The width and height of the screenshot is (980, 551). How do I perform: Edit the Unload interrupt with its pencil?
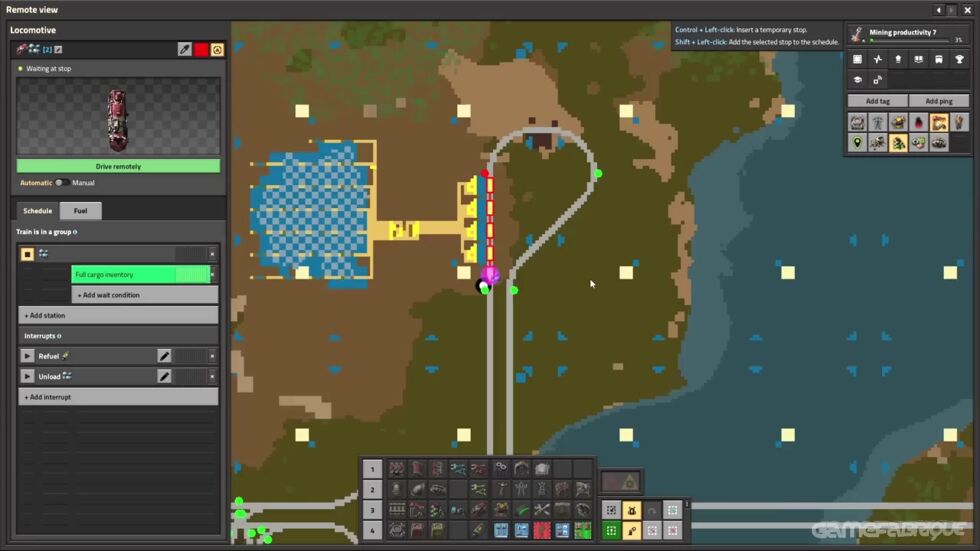(x=164, y=376)
